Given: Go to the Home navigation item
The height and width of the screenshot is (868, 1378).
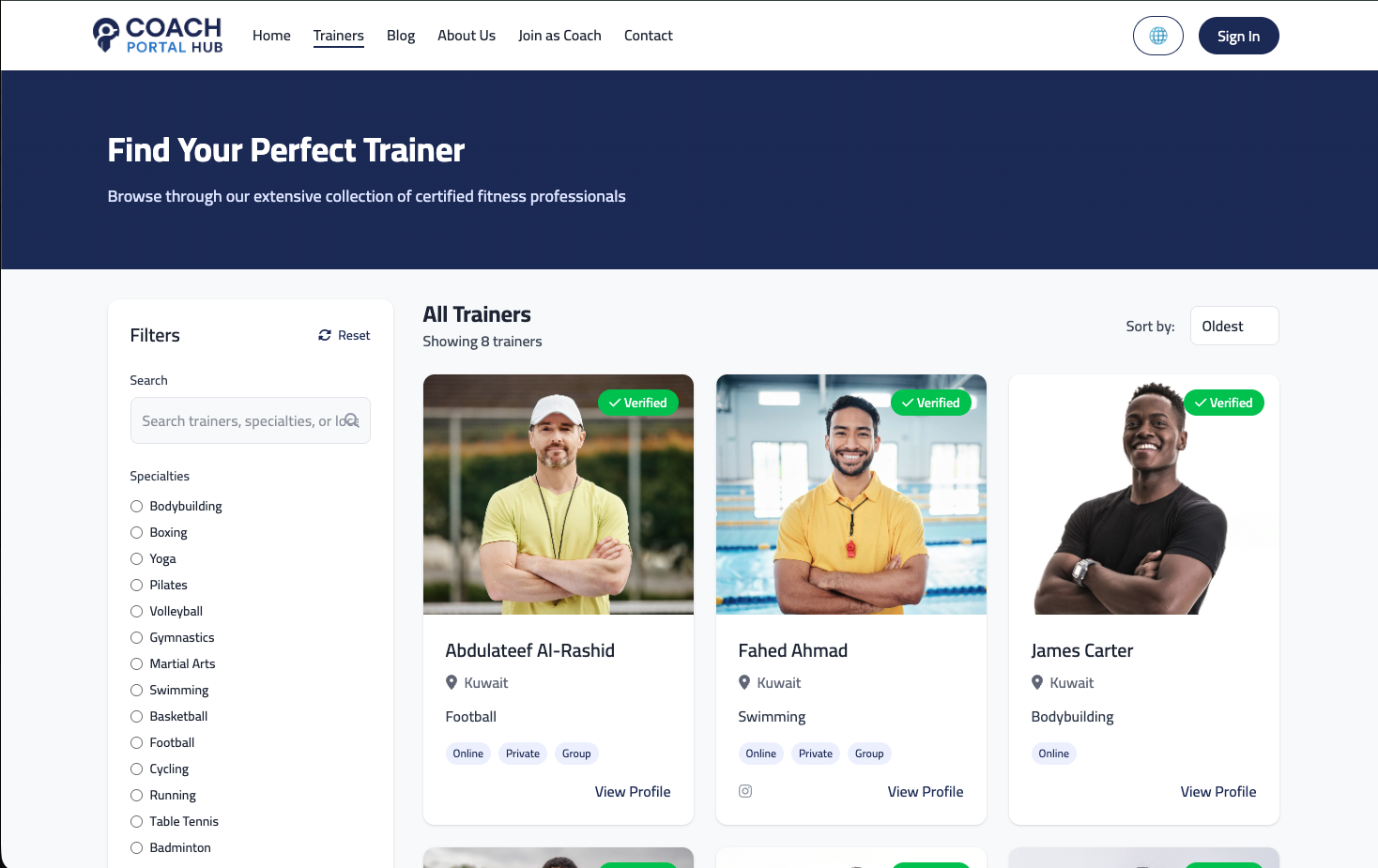Looking at the screenshot, I should tap(271, 35).
